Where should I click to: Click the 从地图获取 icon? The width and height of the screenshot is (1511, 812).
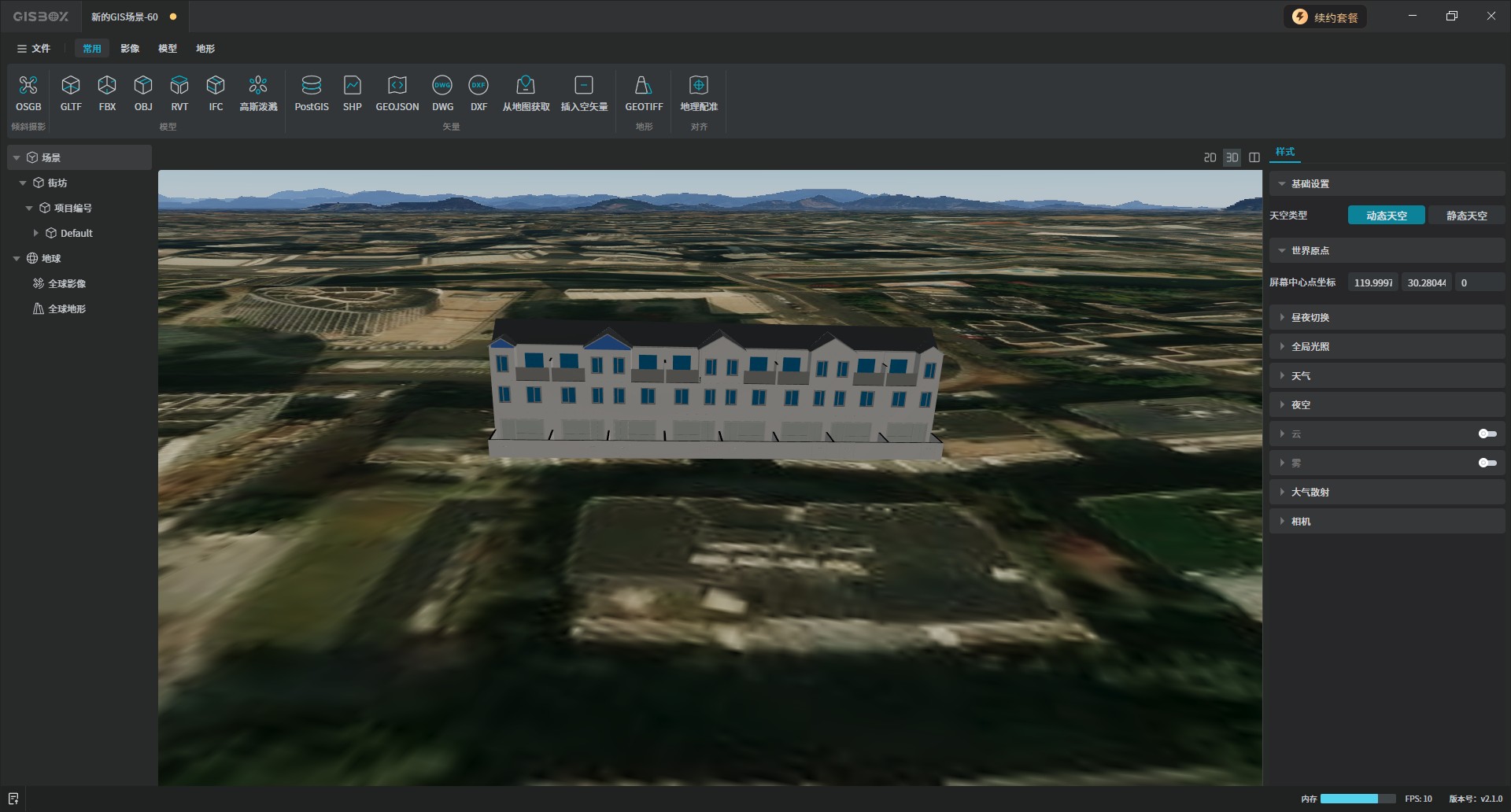(x=526, y=86)
